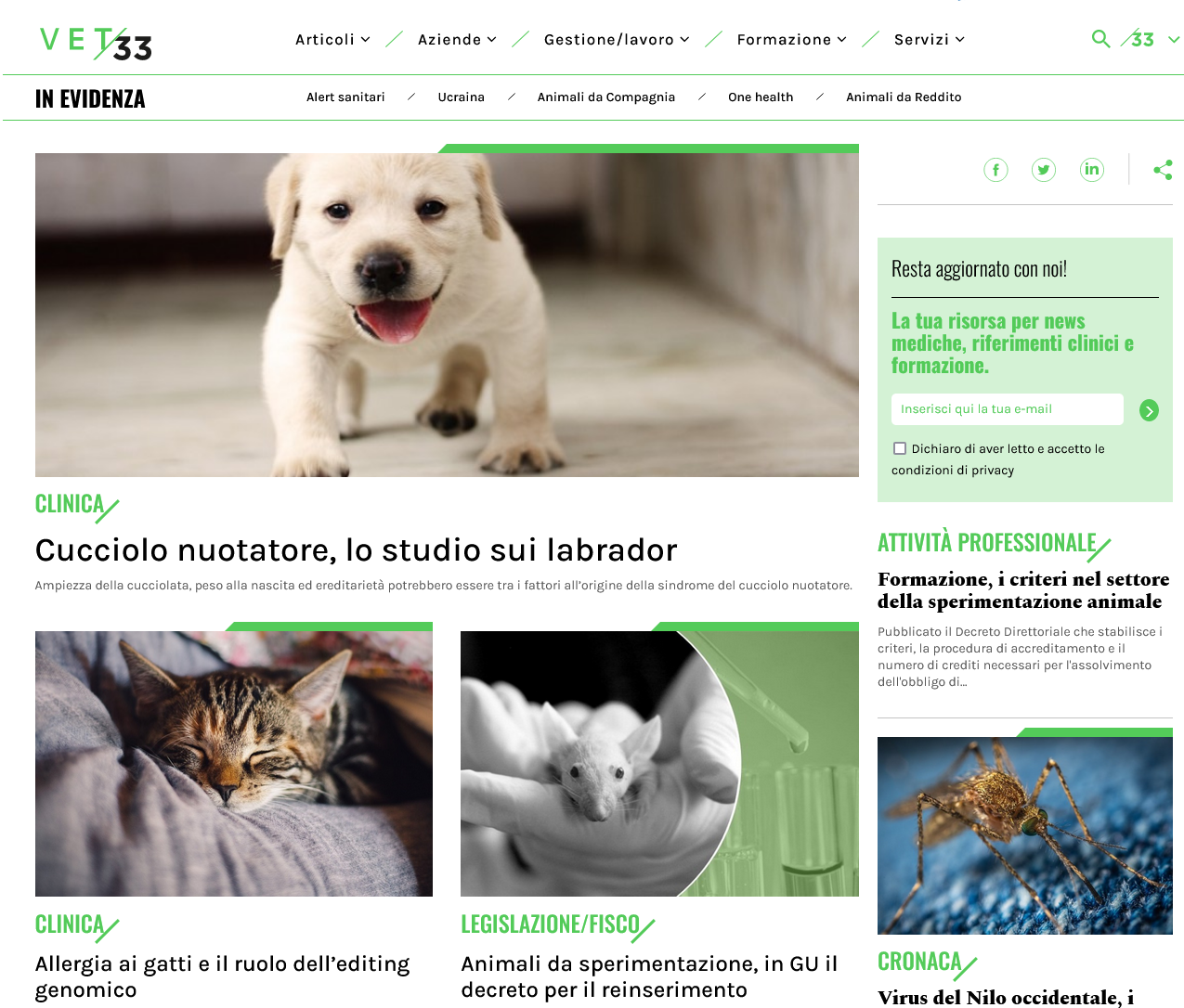Select Alert sanitari topic
Viewport: 1184px width, 1008px height.
pos(345,97)
